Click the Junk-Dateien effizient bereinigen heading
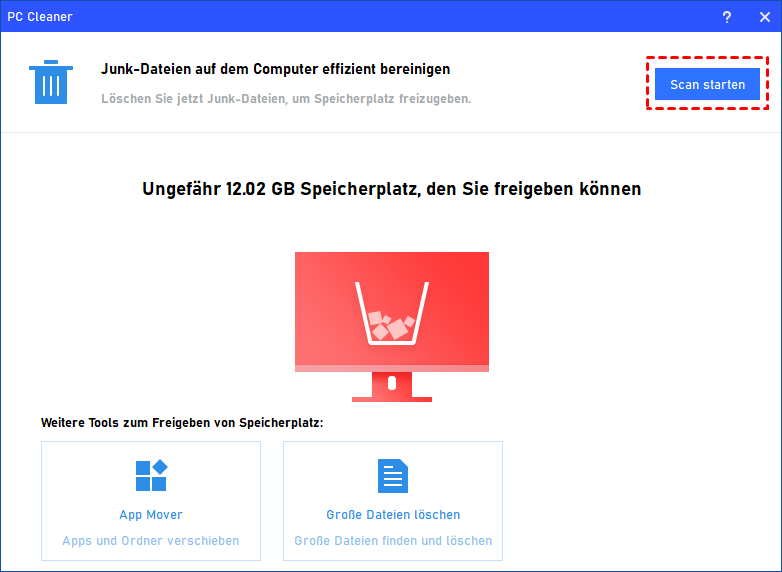 click(x=275, y=69)
